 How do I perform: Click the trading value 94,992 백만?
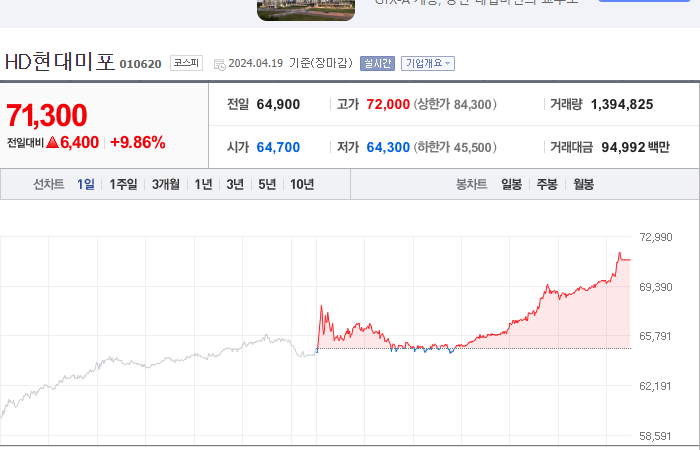pyautogui.click(x=635, y=147)
